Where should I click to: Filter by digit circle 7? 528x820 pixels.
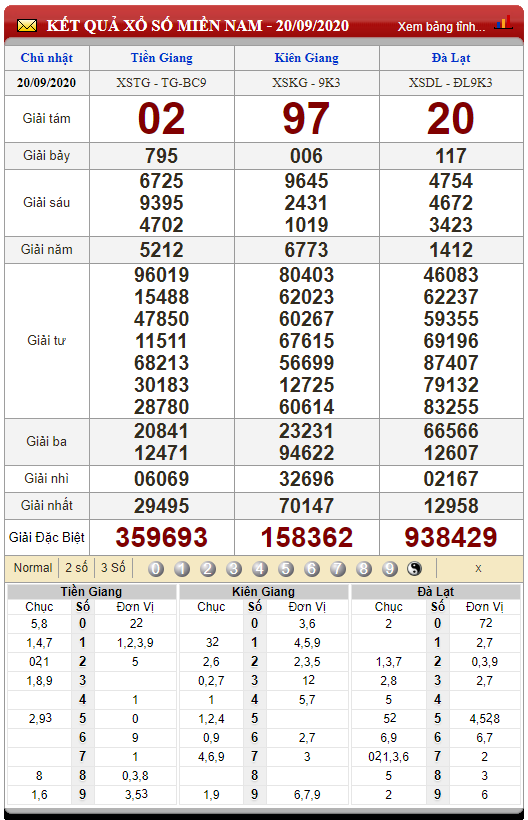[x=338, y=568]
